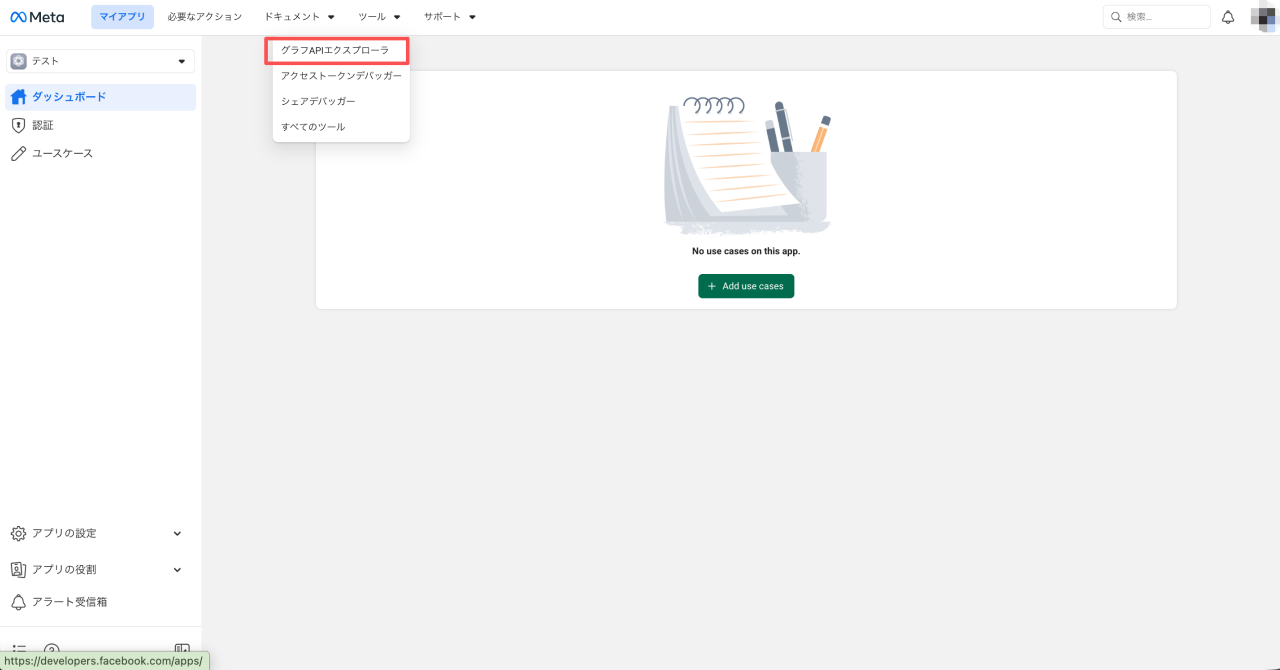
Task: Expand アプリの役割 section chevron
Action: click(177, 569)
